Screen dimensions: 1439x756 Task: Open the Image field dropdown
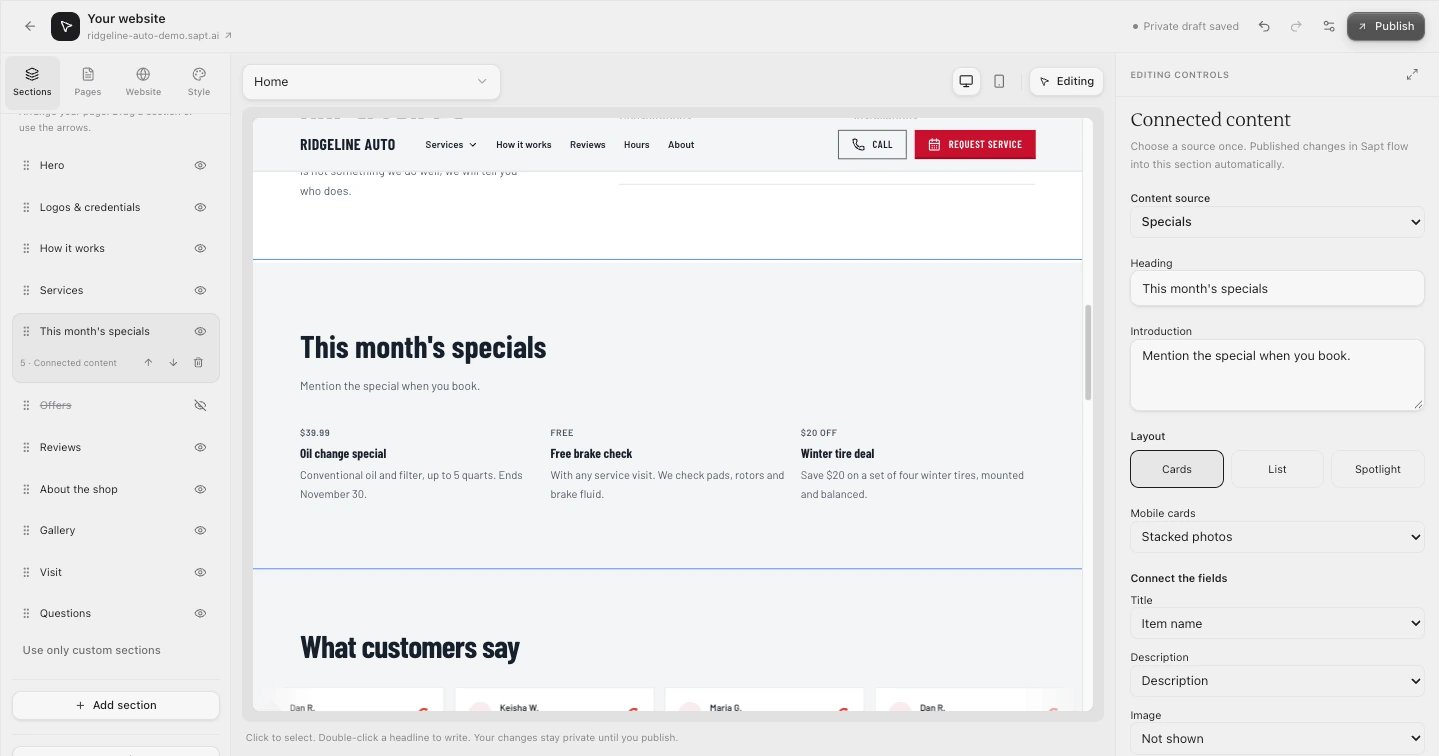pos(1277,739)
